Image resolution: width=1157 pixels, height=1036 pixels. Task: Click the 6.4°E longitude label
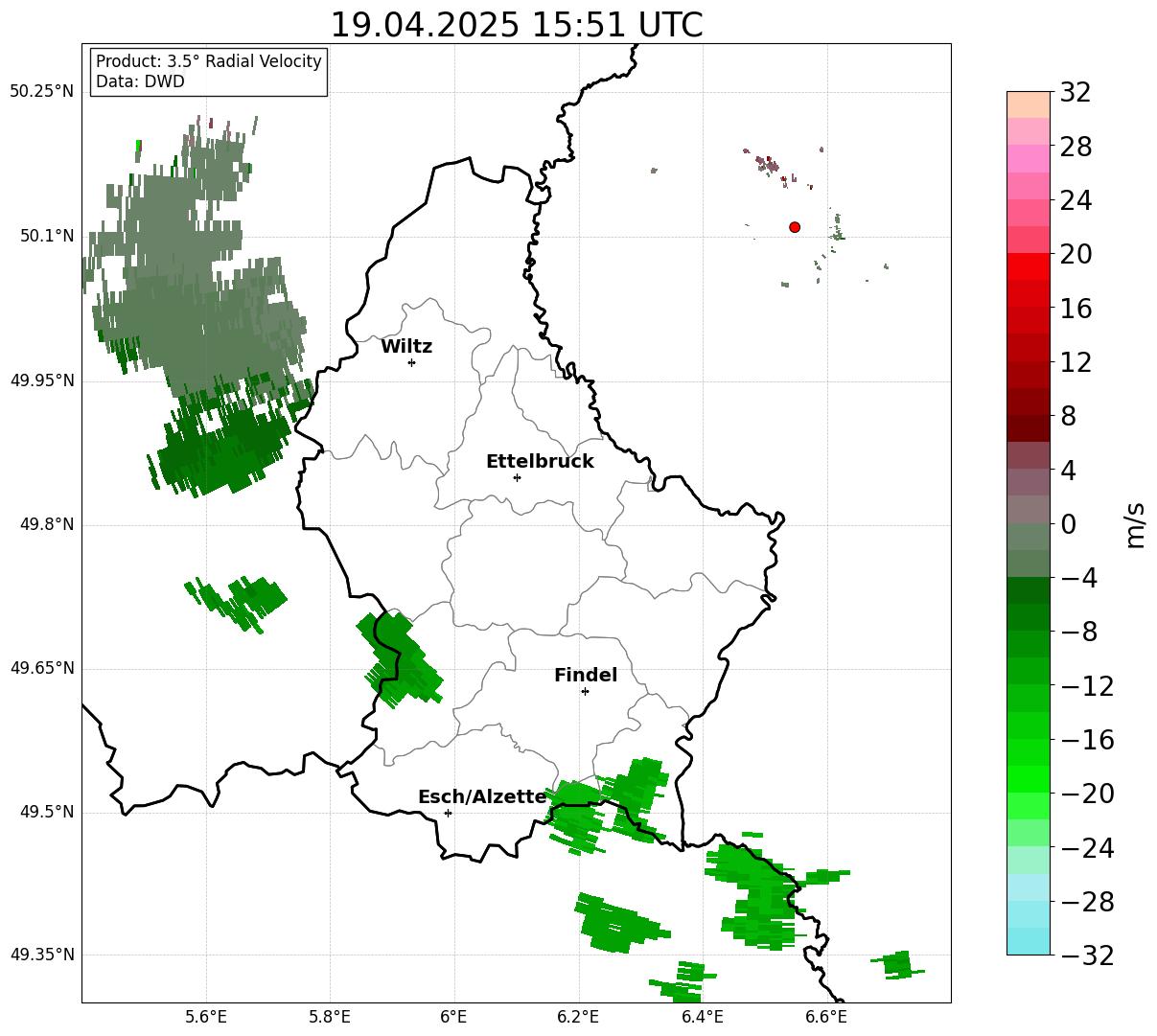pos(703,1017)
